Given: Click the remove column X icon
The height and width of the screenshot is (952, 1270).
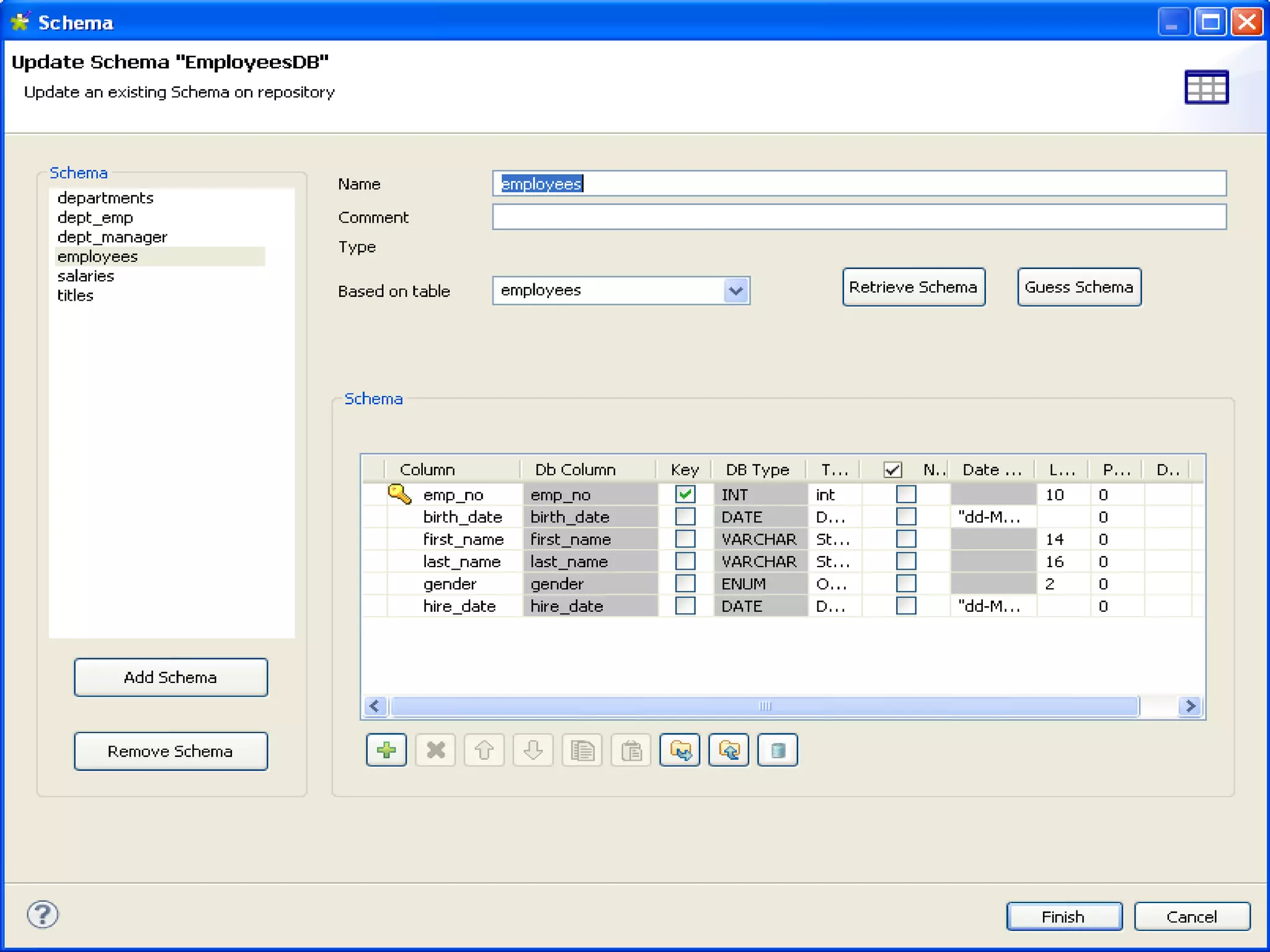Looking at the screenshot, I should (x=435, y=751).
